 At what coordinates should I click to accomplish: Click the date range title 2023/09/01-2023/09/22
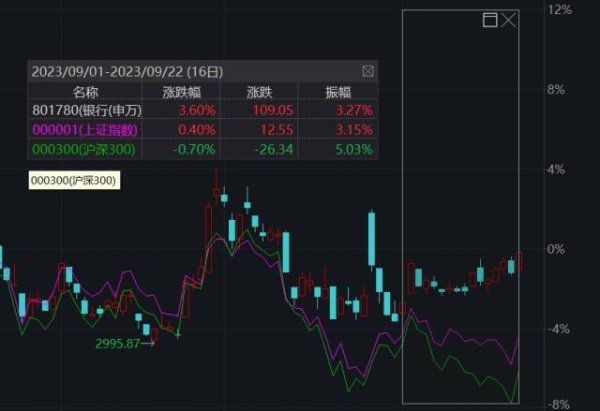(108, 72)
